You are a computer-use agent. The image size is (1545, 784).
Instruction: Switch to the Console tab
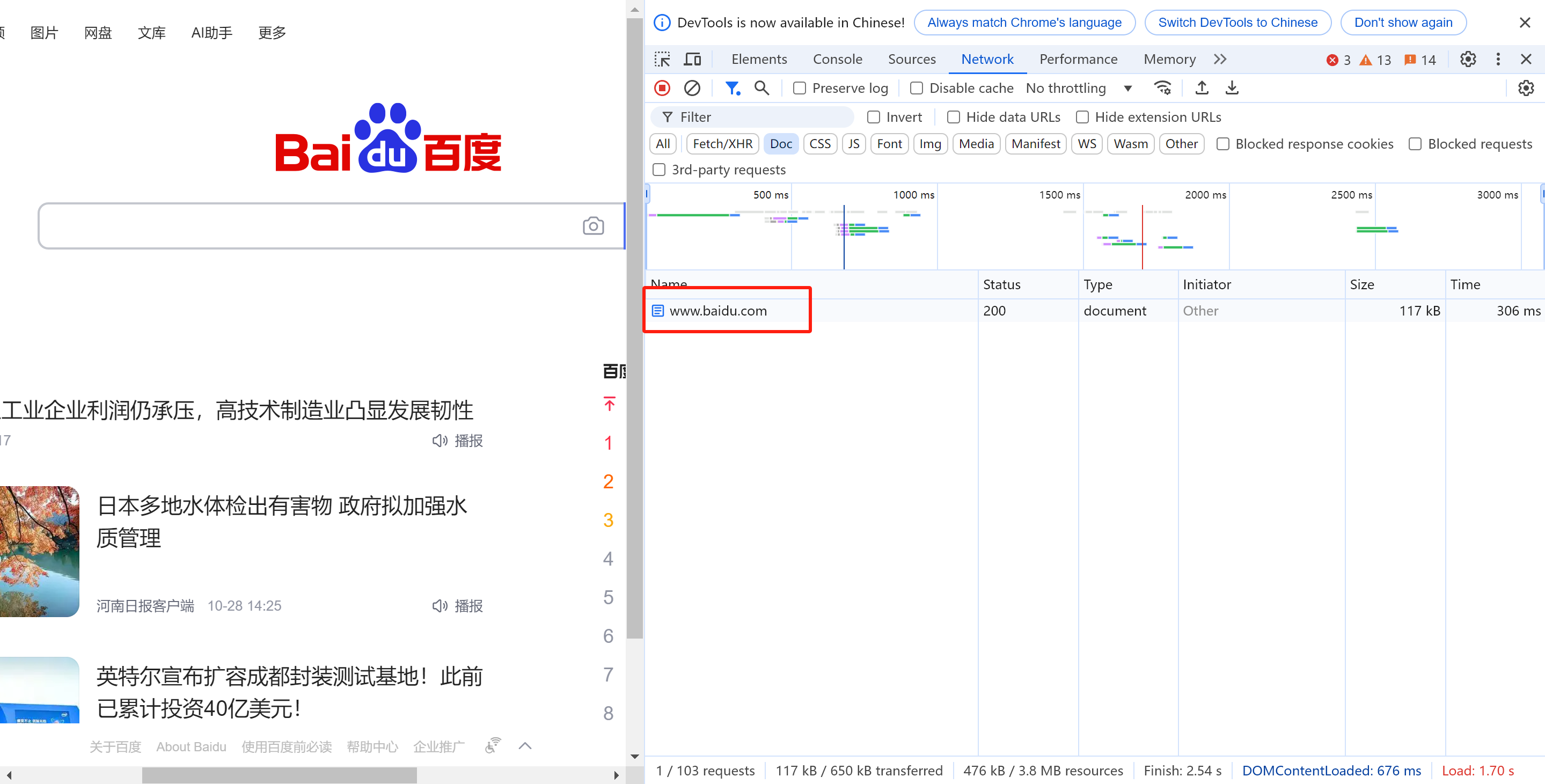tap(837, 59)
